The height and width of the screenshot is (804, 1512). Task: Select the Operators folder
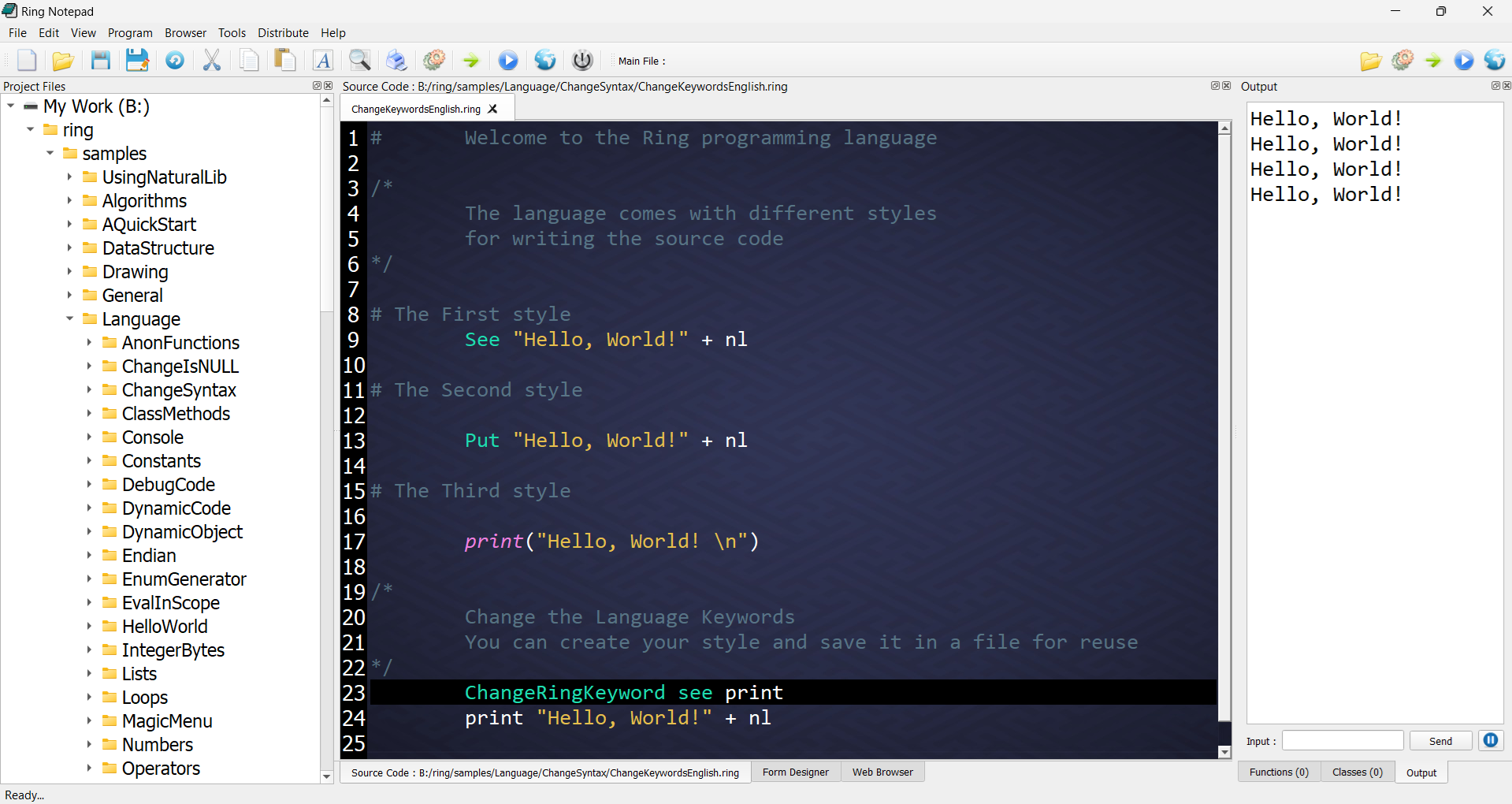[x=161, y=768]
